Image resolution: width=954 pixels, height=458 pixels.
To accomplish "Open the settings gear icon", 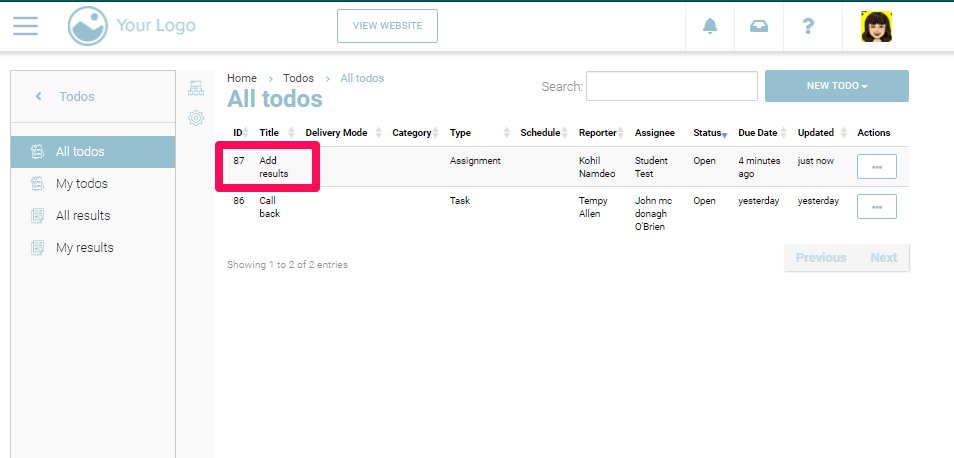I will [x=196, y=118].
